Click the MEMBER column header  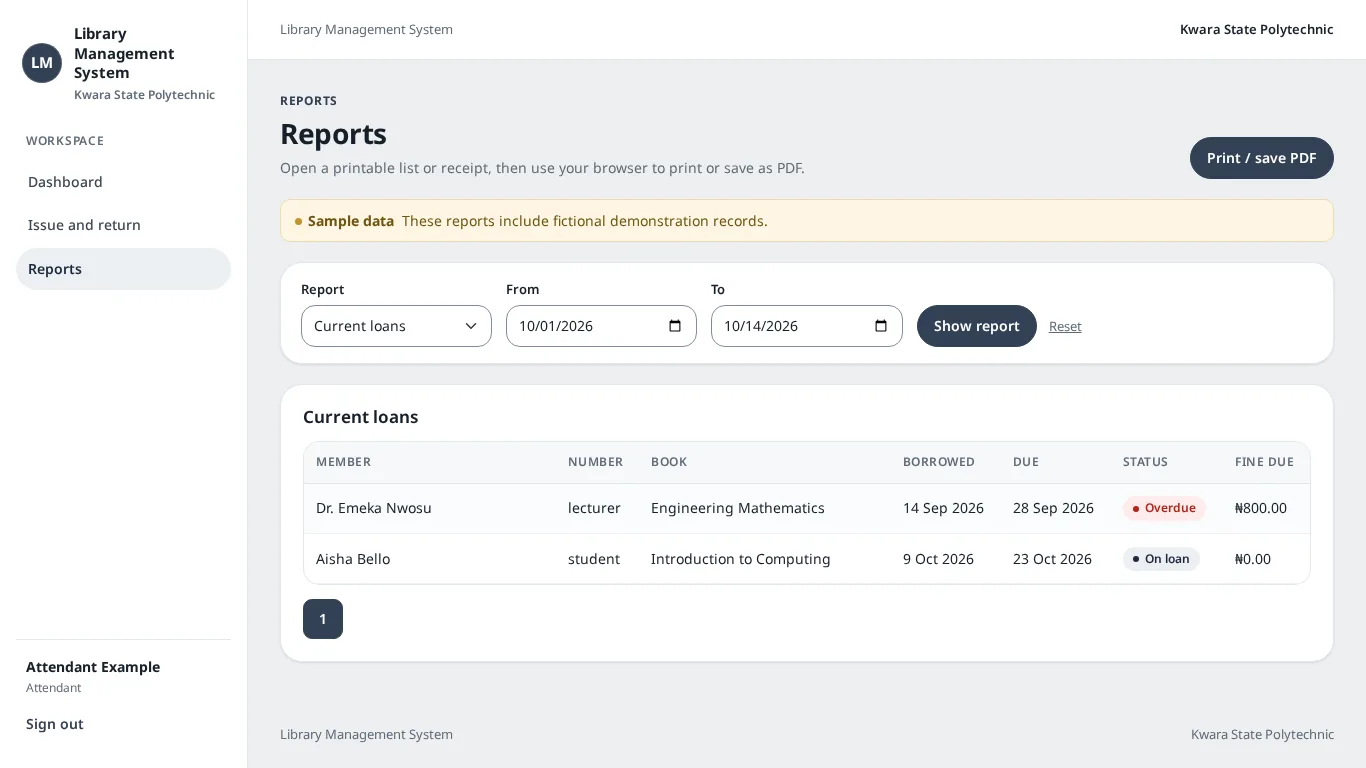pyautogui.click(x=343, y=462)
